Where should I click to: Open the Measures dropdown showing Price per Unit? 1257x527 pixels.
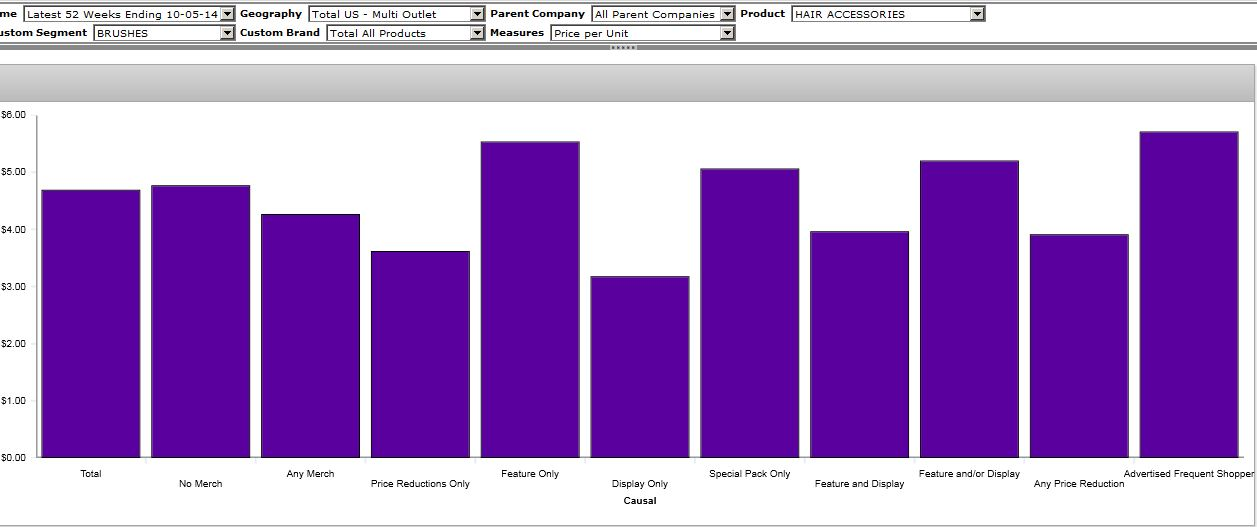[x=727, y=33]
